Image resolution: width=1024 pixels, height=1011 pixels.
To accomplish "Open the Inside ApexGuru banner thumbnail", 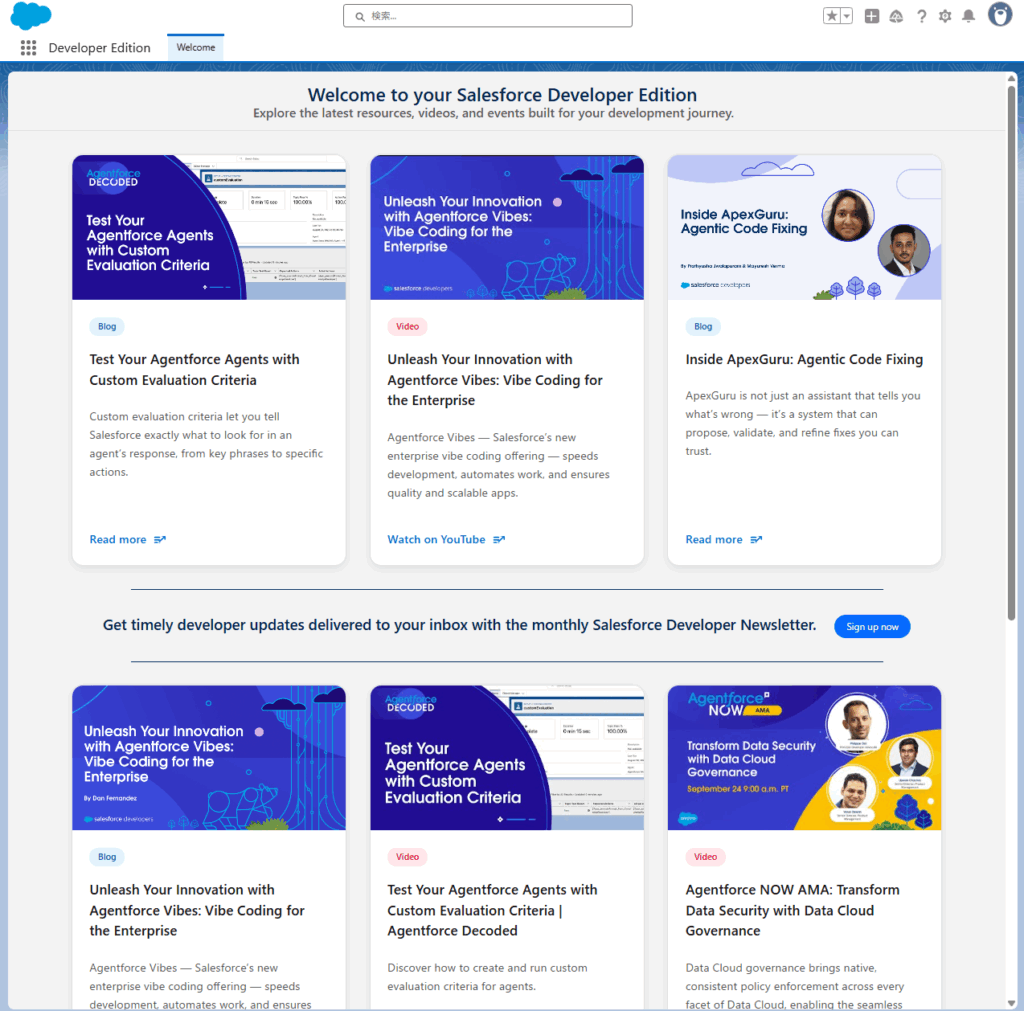I will coord(804,227).
